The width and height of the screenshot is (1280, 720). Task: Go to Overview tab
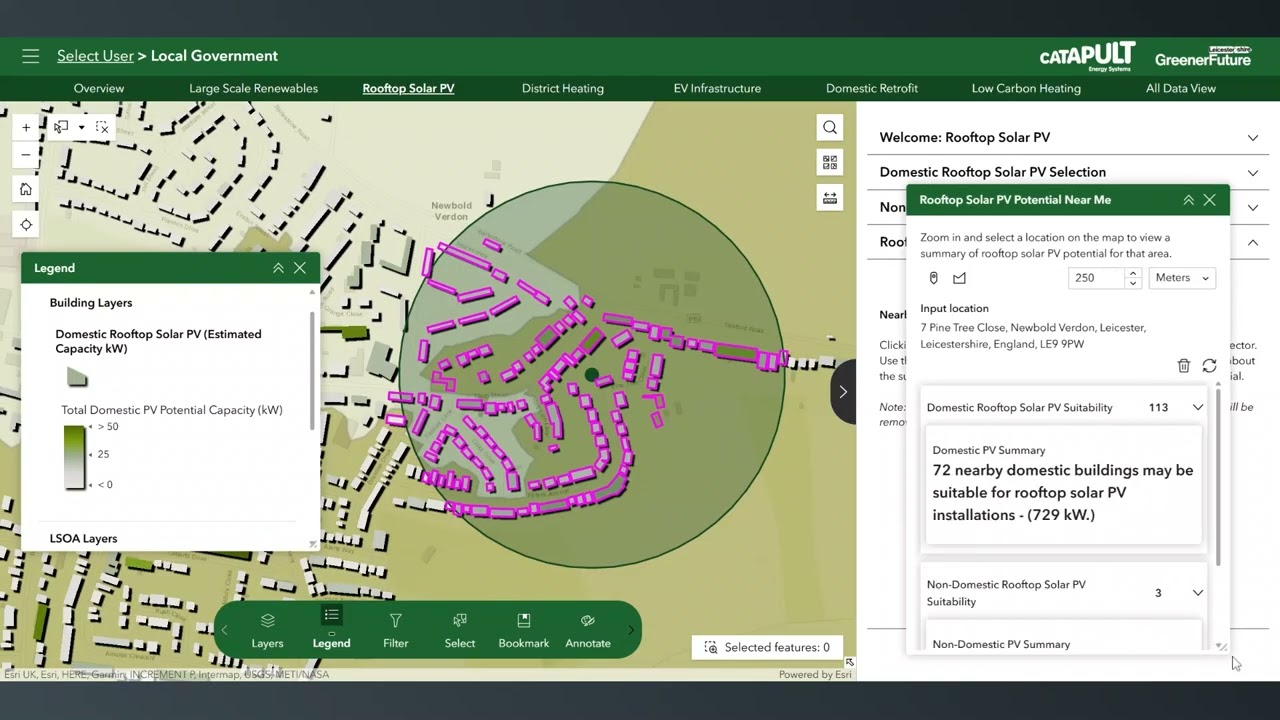99,88
